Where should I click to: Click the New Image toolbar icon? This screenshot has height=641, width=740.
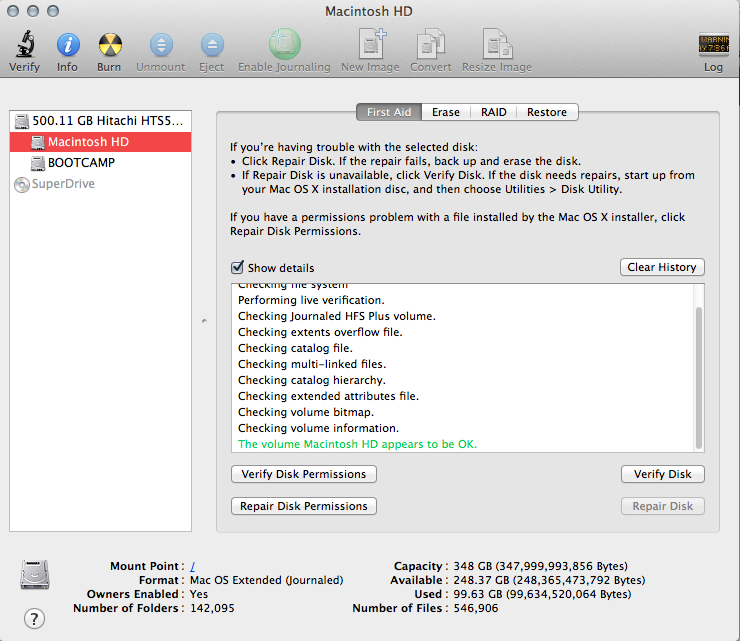[371, 43]
